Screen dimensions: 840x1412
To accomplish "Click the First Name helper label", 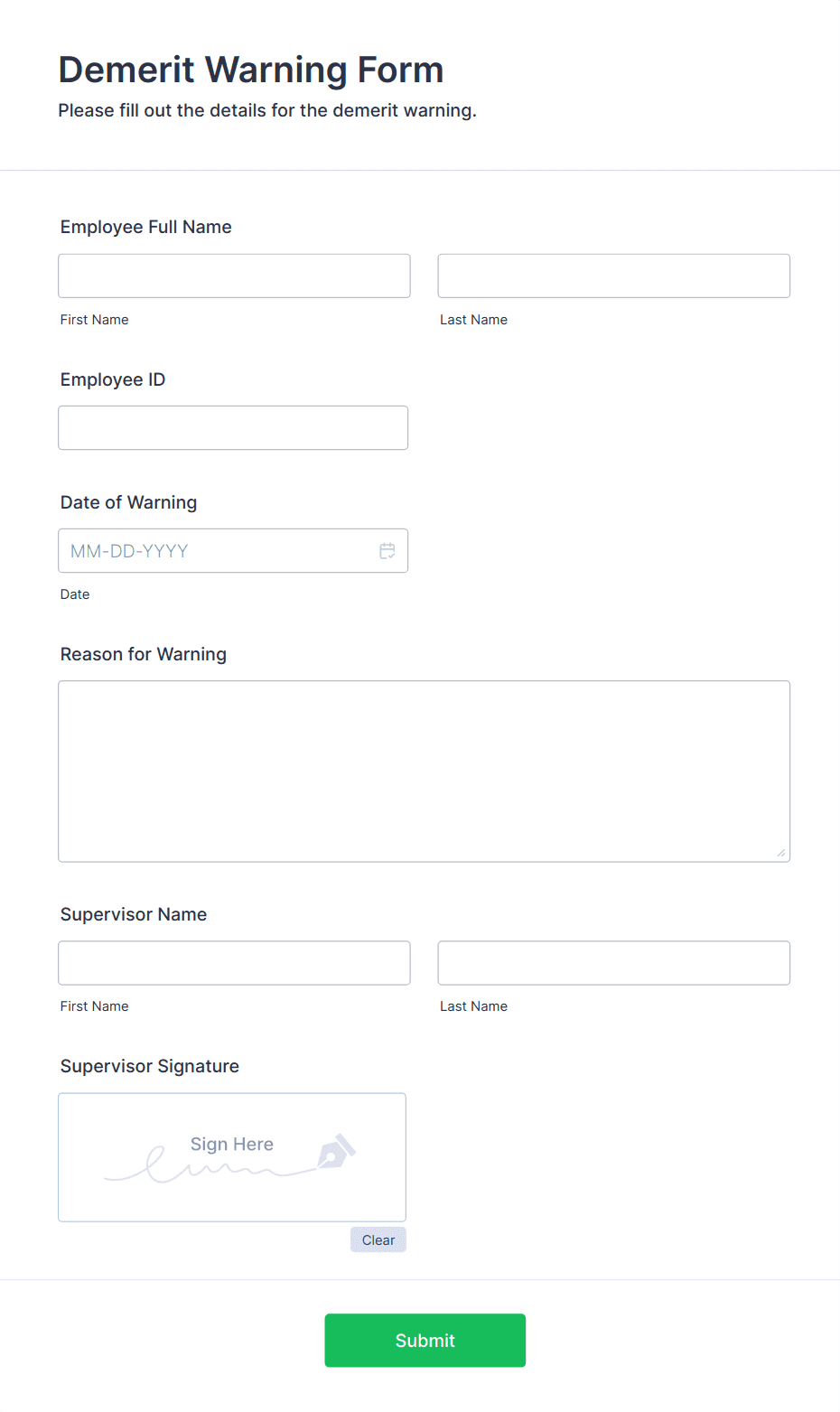I will point(94,319).
